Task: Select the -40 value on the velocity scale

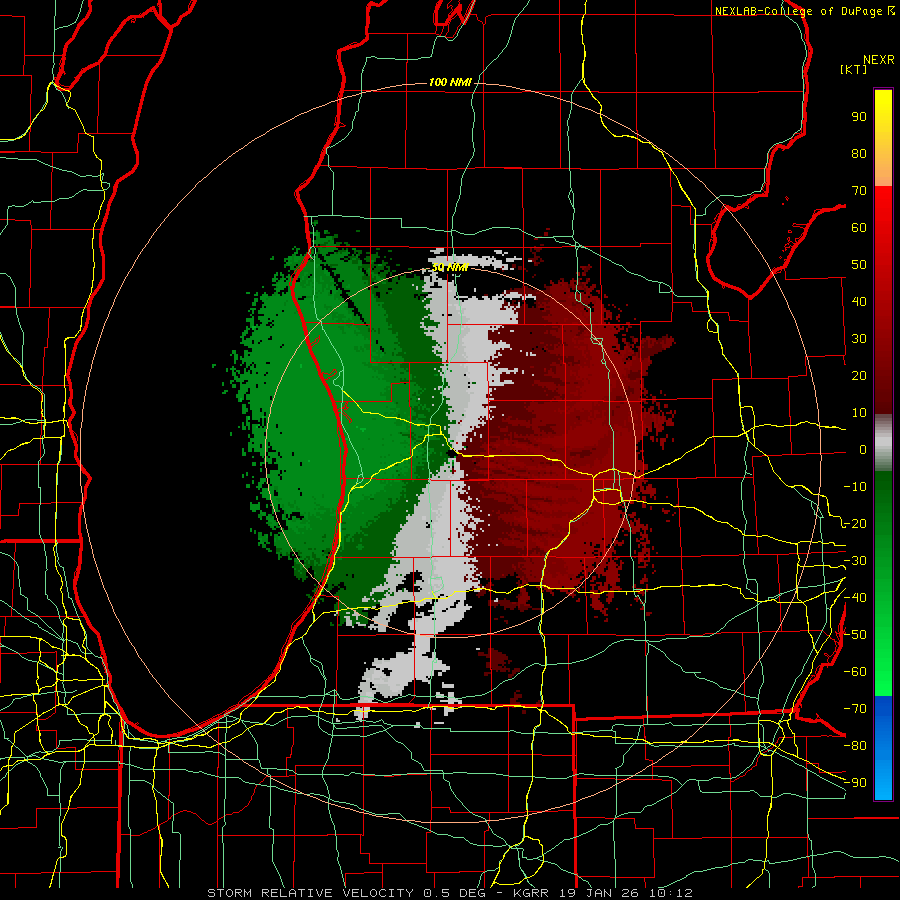Action: (855, 598)
